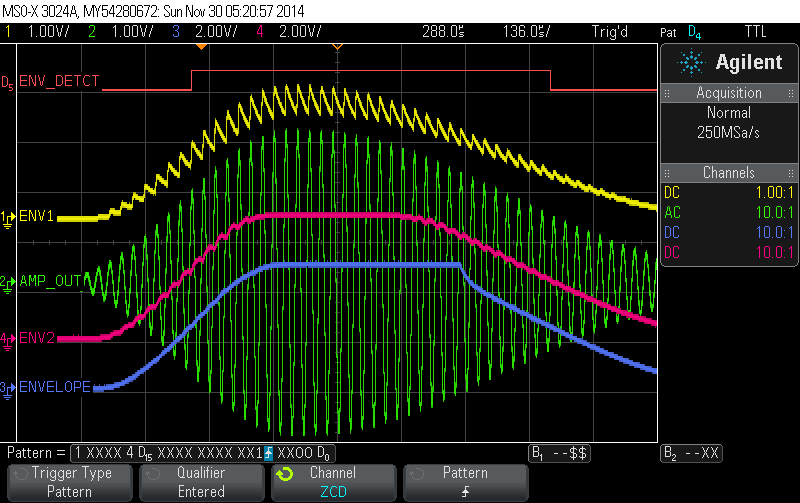
Task: Click the Trig'd status indicator
Action: [610, 32]
